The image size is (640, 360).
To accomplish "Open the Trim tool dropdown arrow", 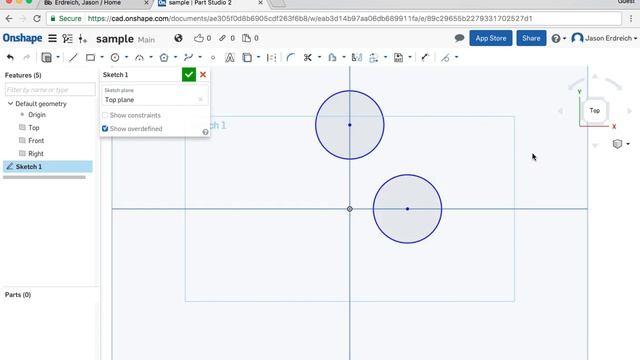I will pyautogui.click(x=319, y=58).
